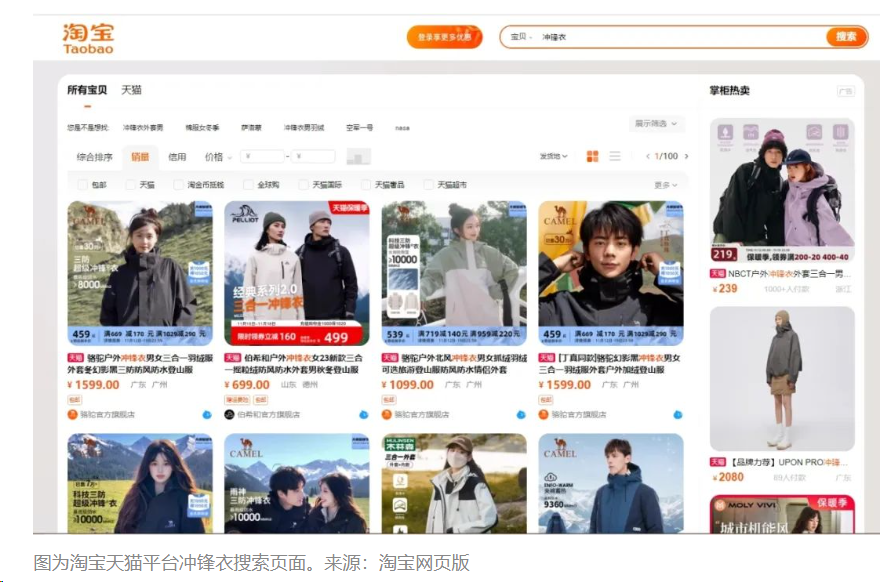The image size is (893, 582).
Task: Sort results by 销量
Action: pos(140,157)
